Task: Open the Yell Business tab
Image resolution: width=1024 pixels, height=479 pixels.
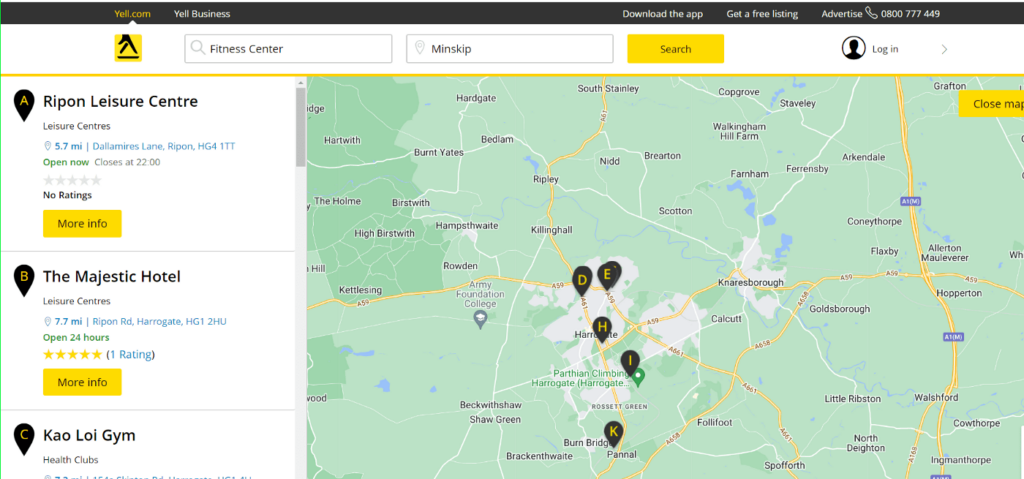Action: [x=202, y=13]
